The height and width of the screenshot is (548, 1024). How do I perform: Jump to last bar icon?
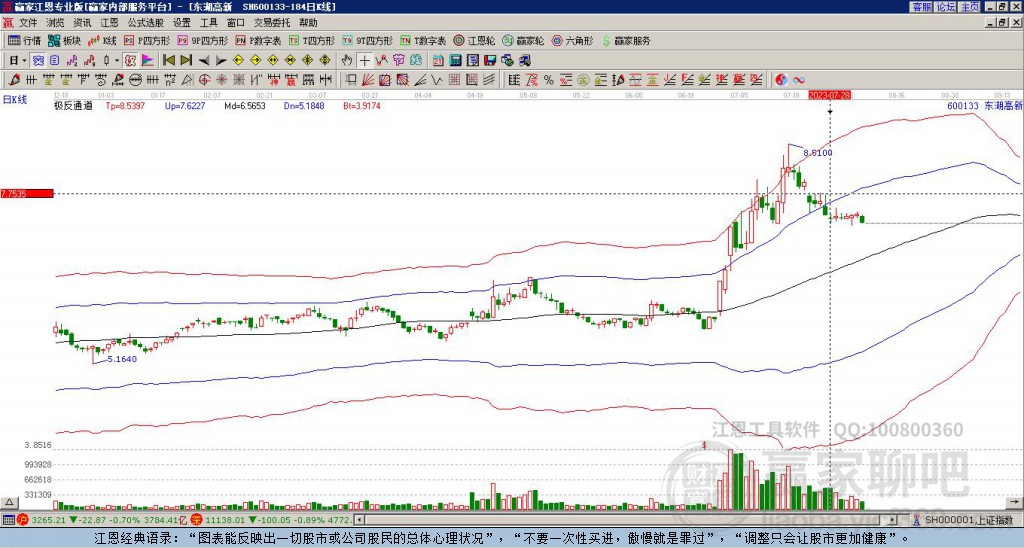[186, 61]
